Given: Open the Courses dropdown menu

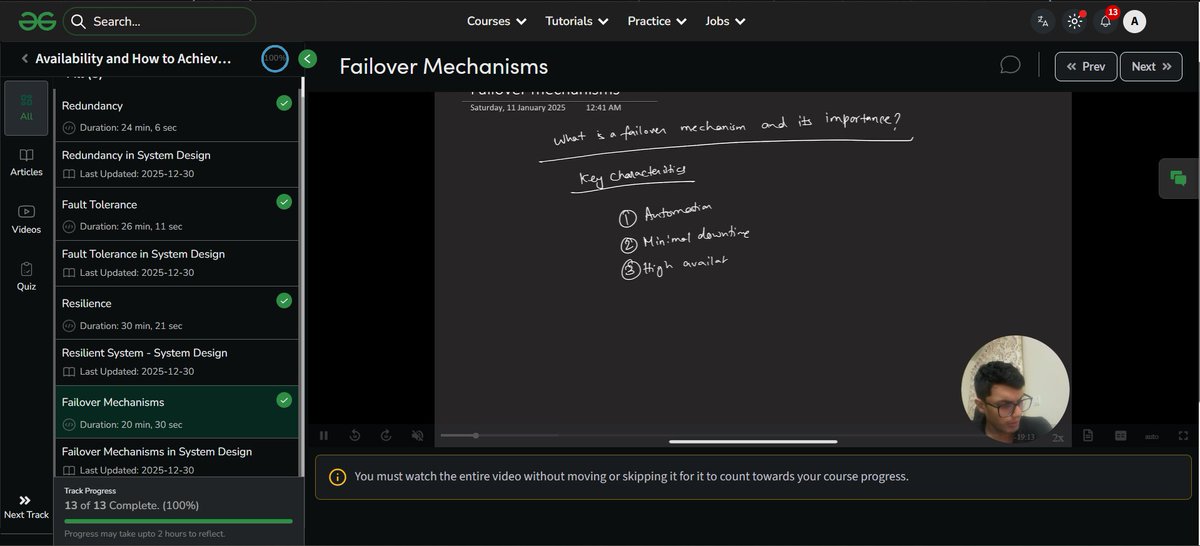Looking at the screenshot, I should (497, 21).
